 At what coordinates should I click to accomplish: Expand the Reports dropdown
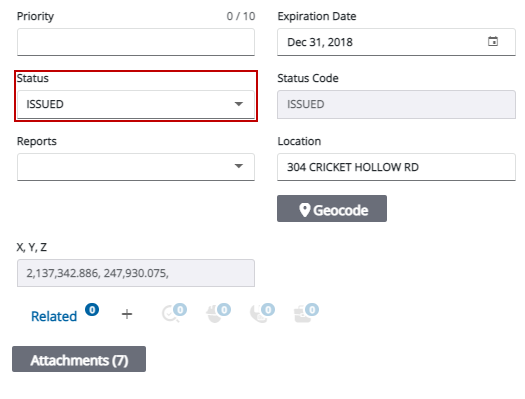click(x=136, y=167)
